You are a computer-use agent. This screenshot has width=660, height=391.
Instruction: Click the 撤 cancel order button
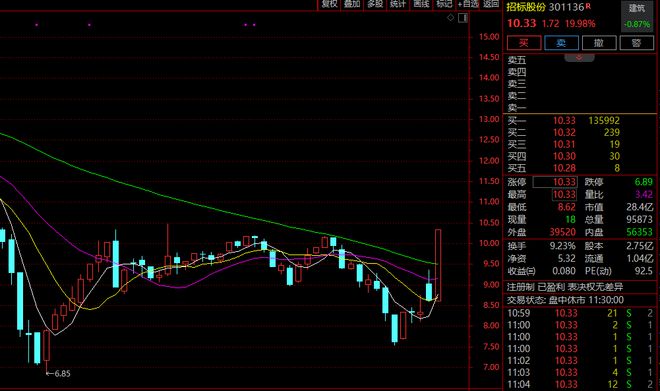(x=599, y=43)
